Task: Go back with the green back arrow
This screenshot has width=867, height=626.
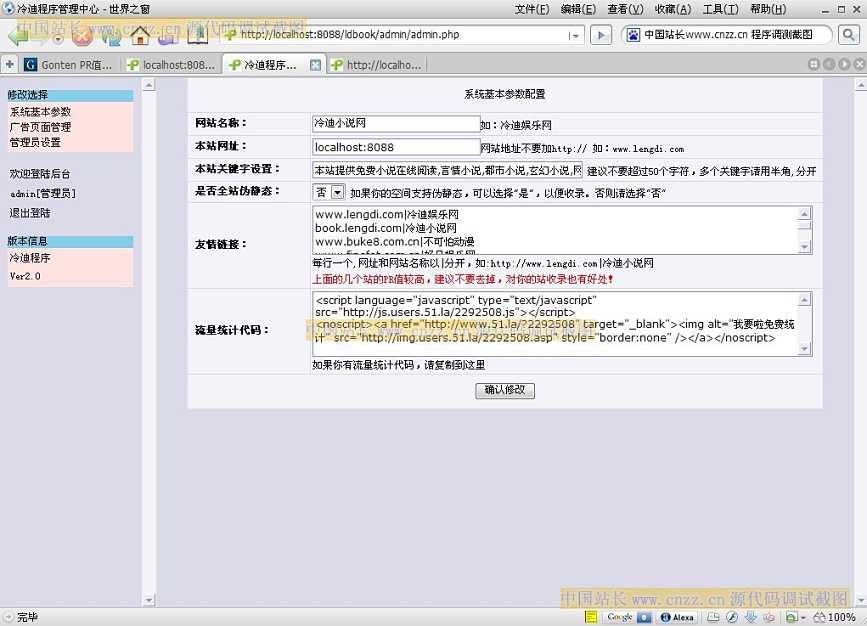Action: pyautogui.click(x=19, y=35)
